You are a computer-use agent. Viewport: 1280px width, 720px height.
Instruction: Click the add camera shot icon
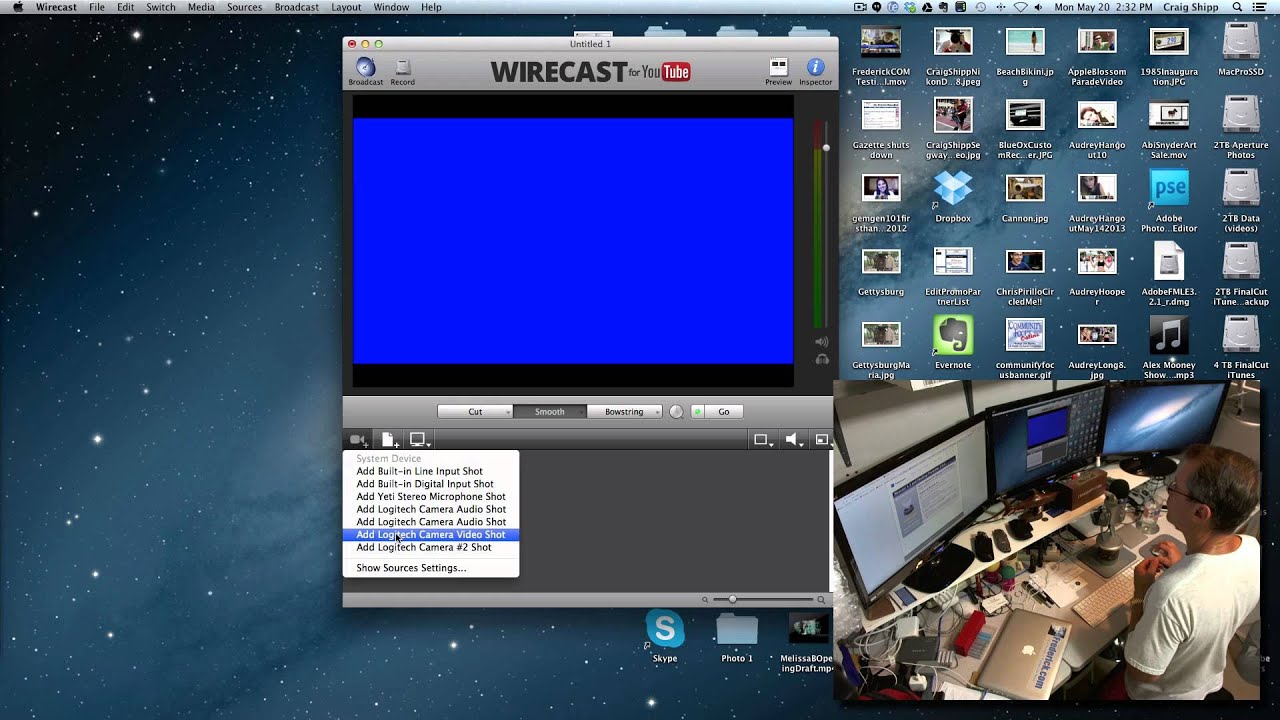coord(358,440)
